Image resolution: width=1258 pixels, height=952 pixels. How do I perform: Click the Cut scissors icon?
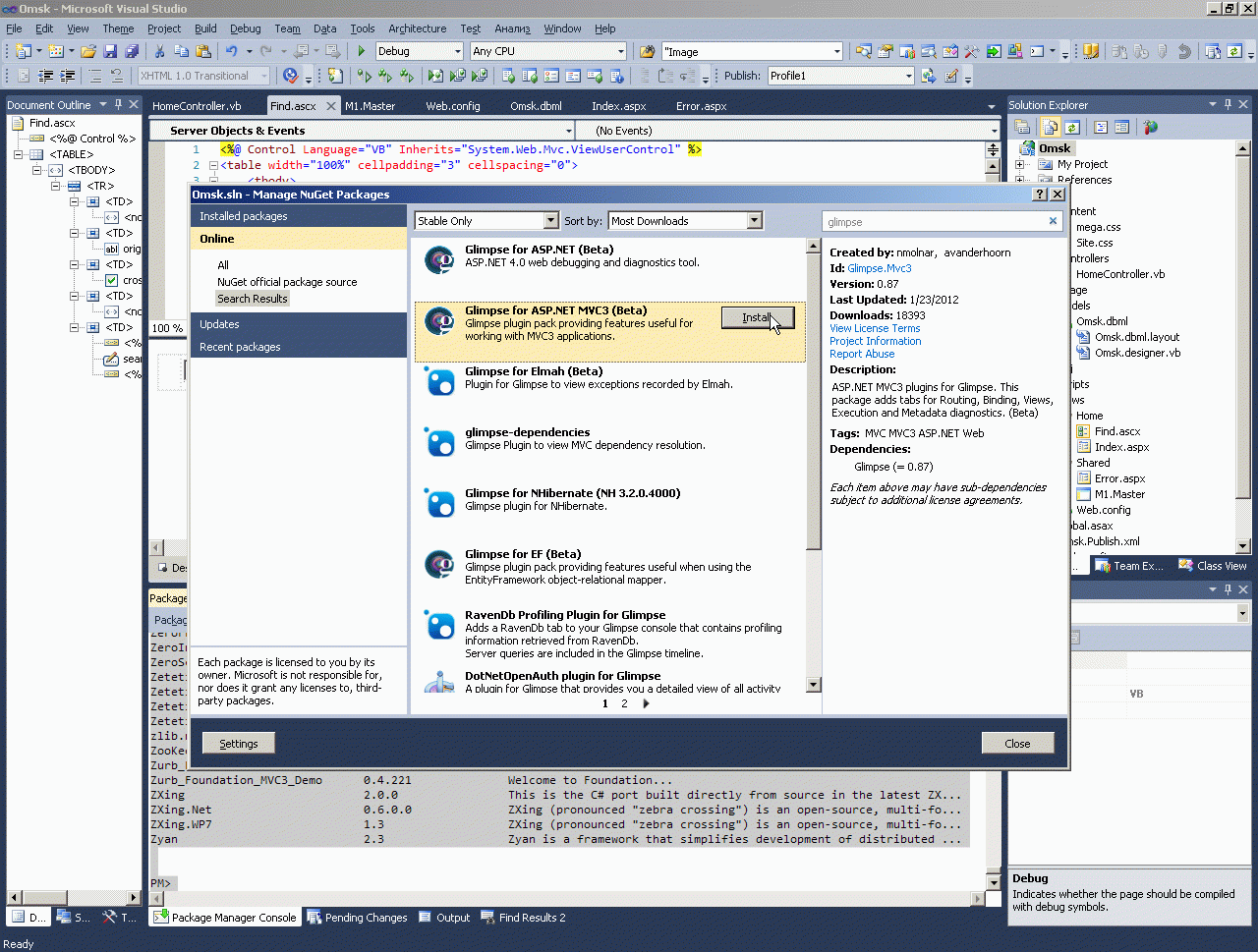(159, 51)
